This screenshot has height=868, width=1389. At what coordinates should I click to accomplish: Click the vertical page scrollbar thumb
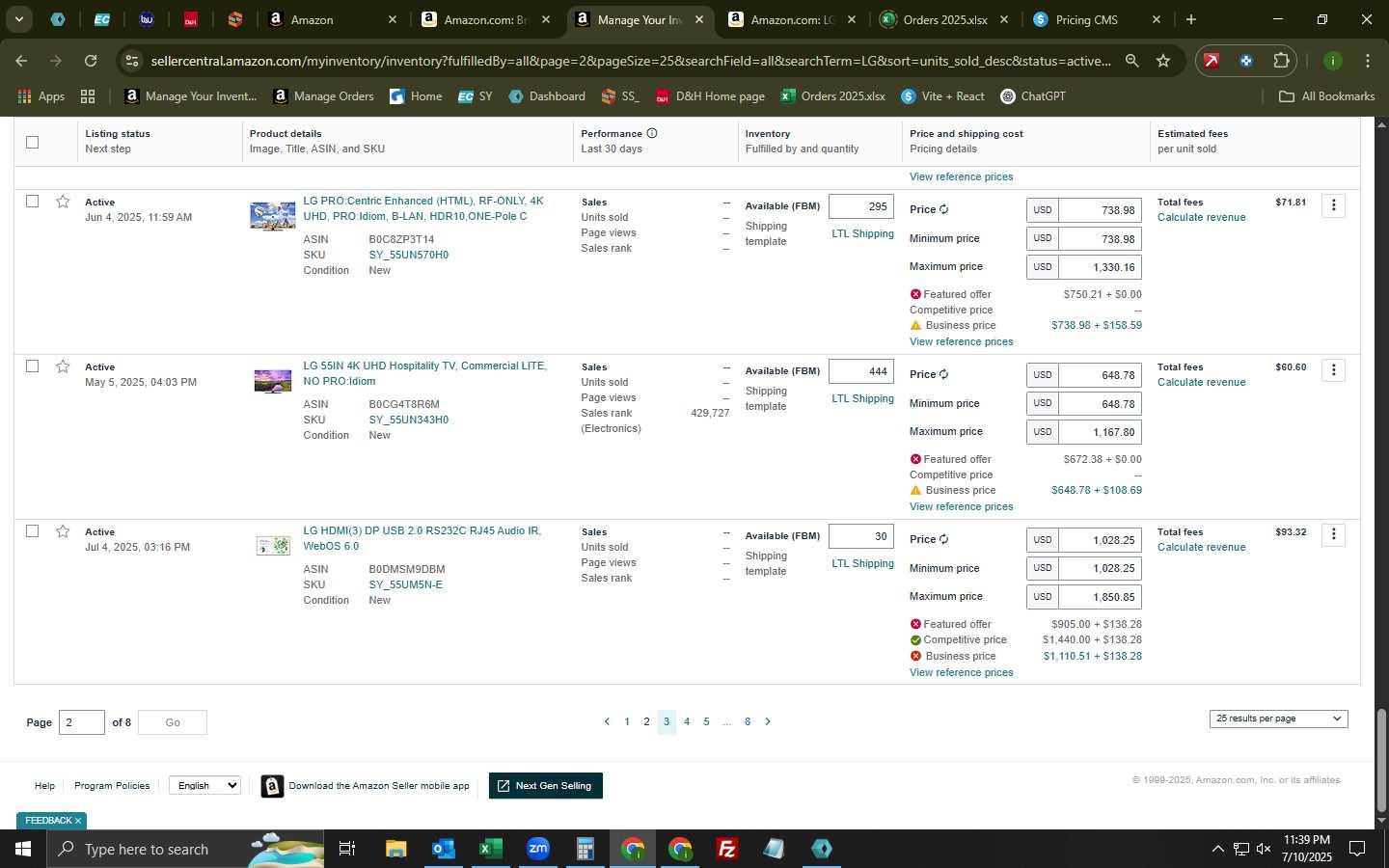(x=1381, y=760)
